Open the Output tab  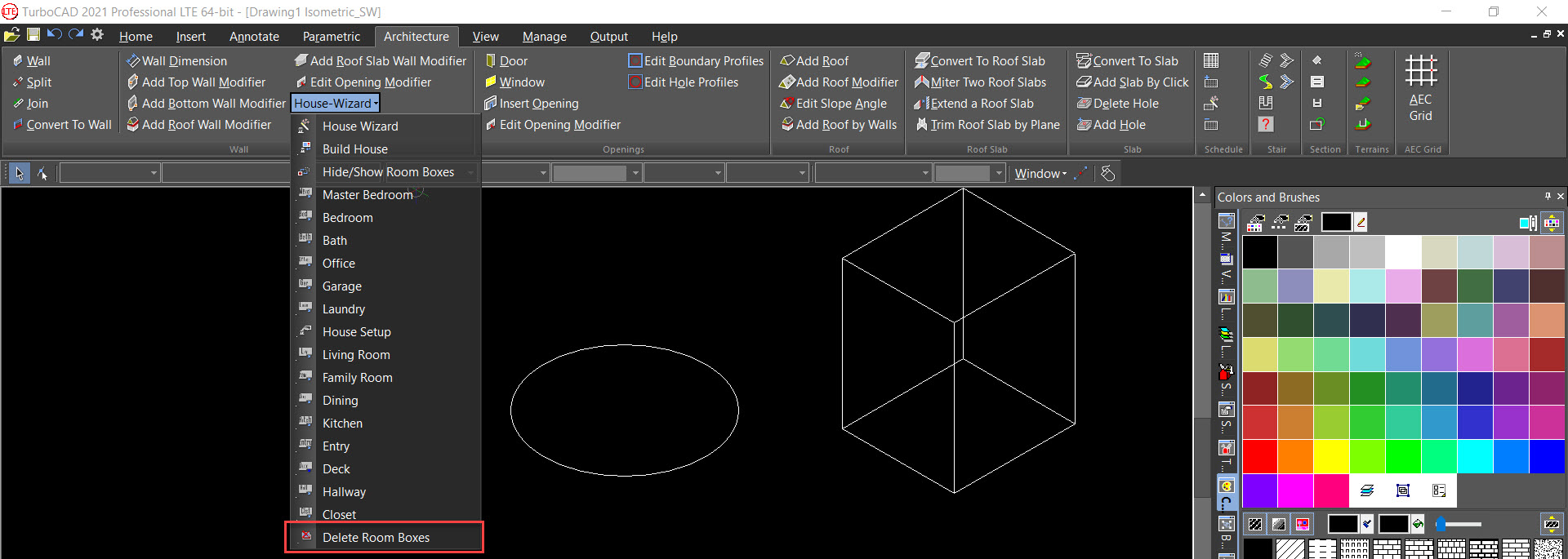coord(609,37)
